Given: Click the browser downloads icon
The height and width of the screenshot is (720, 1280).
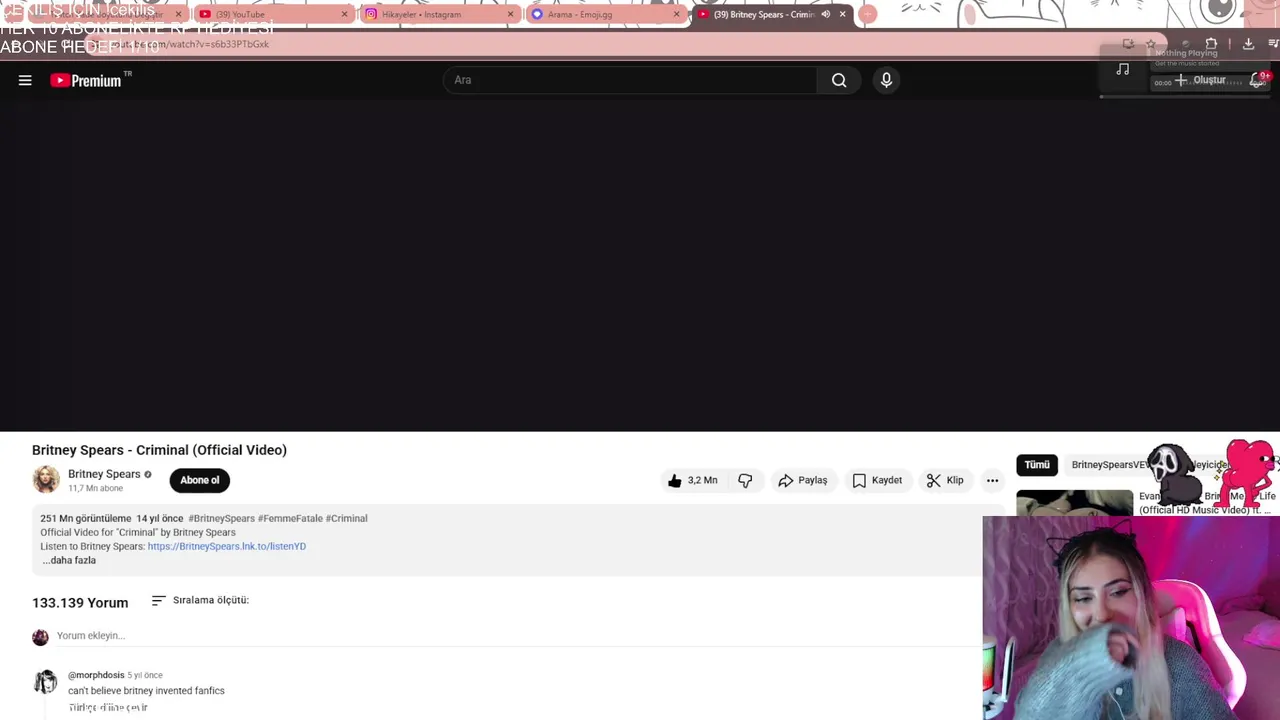Looking at the screenshot, I should (1248, 44).
